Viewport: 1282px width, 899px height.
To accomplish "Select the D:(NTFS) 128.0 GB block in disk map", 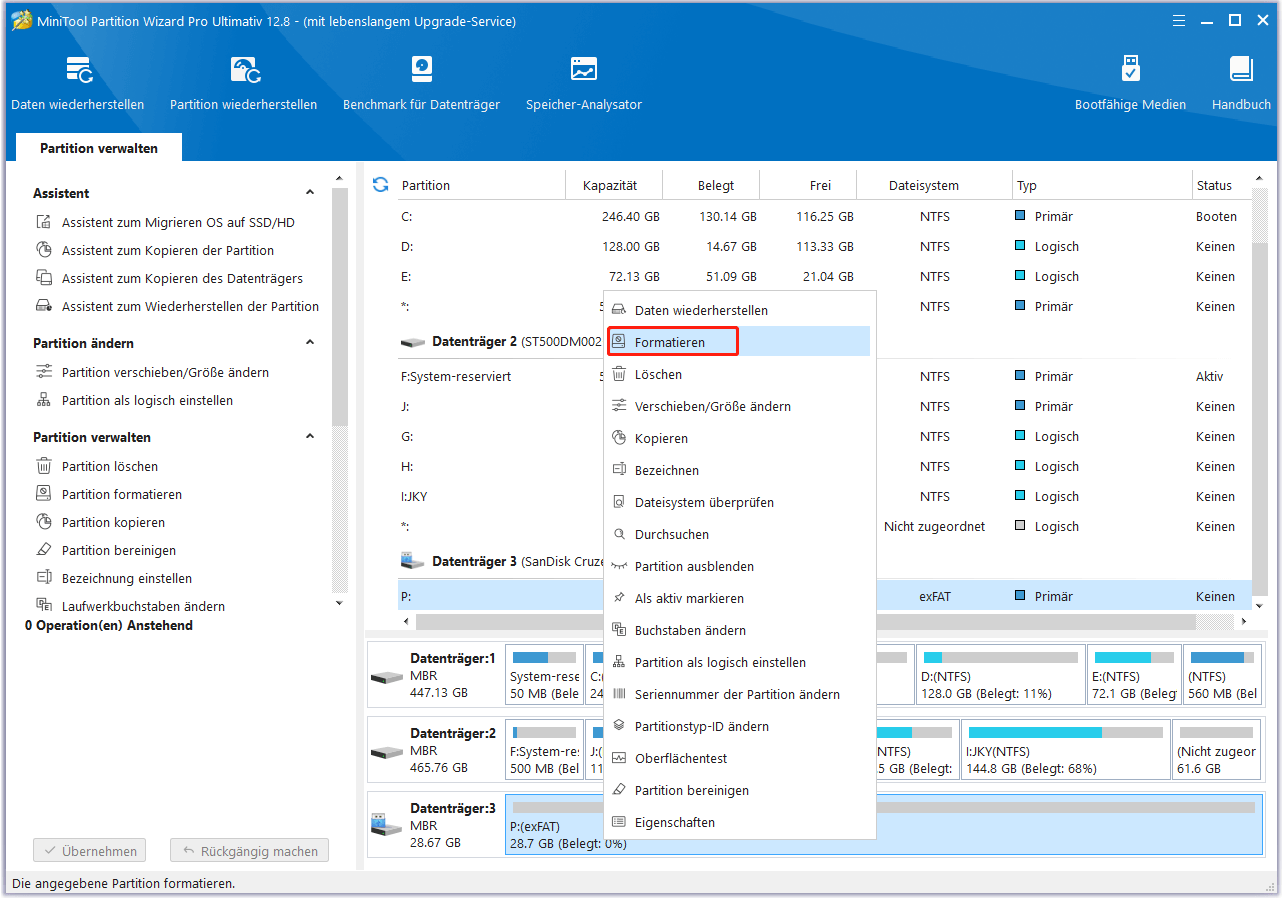I will coord(1000,675).
